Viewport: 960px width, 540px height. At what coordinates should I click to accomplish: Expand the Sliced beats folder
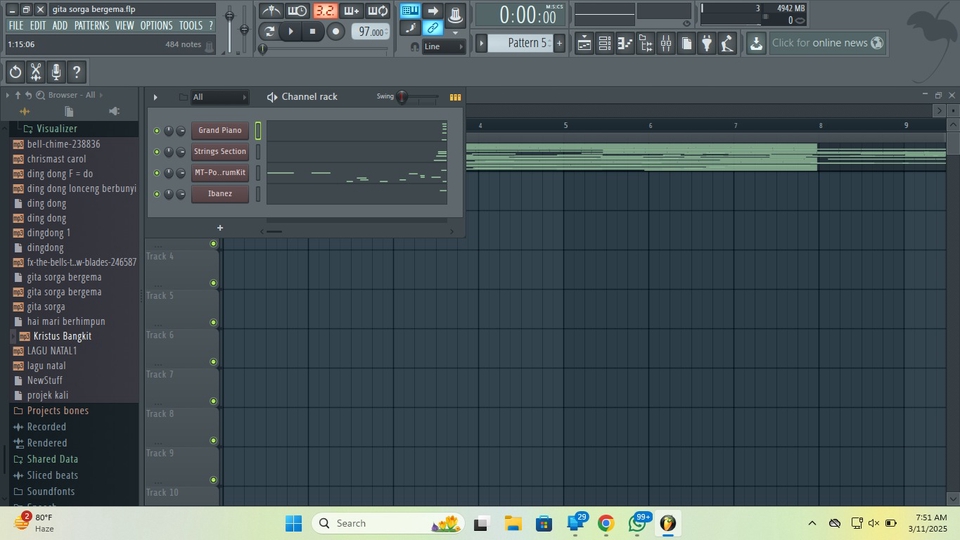(x=52, y=475)
